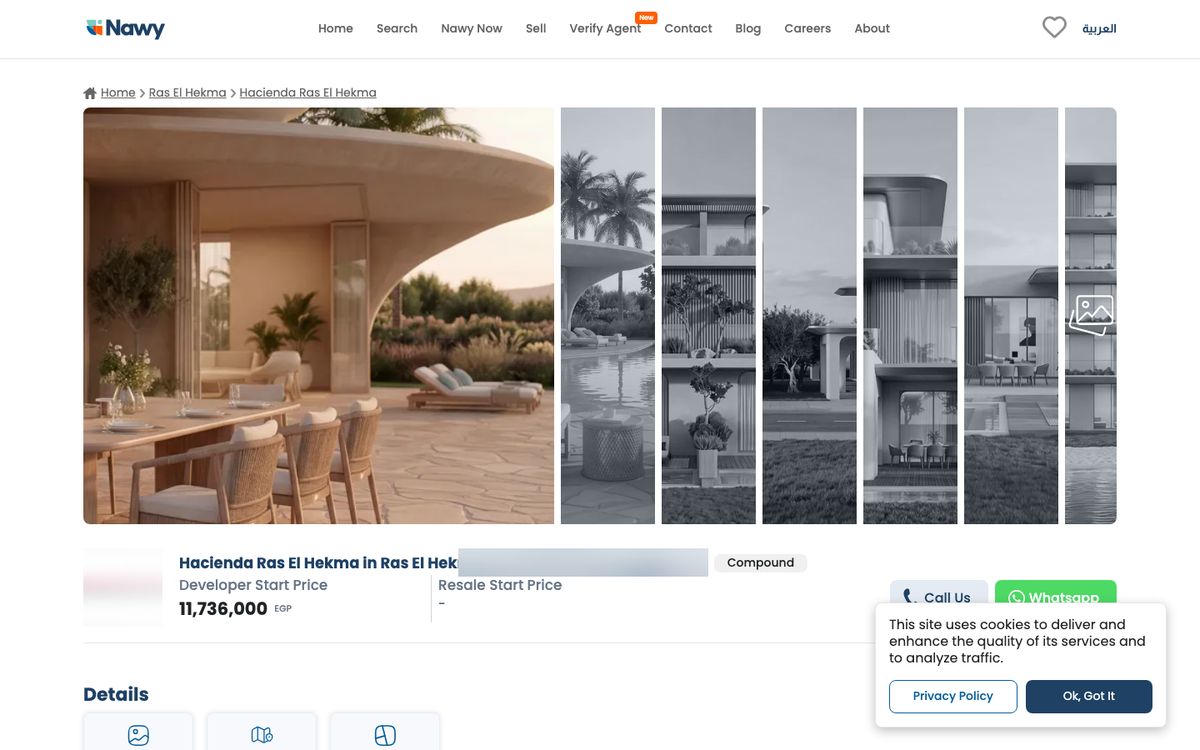Open gallery via image stack icon
The width and height of the screenshot is (1200, 750).
[1091, 315]
